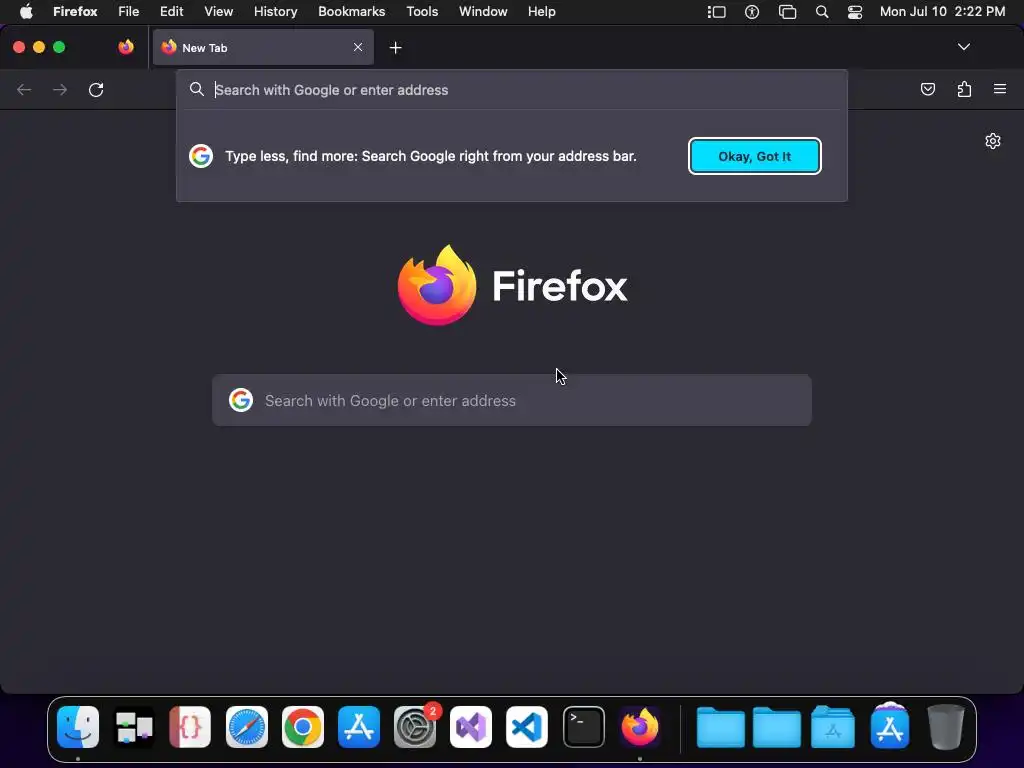
Task: Open System Settings with badge in Dock
Action: [x=415, y=727]
